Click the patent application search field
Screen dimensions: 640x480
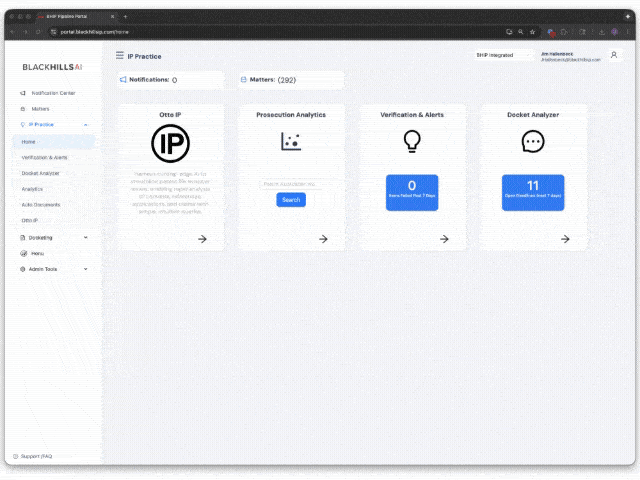point(291,184)
